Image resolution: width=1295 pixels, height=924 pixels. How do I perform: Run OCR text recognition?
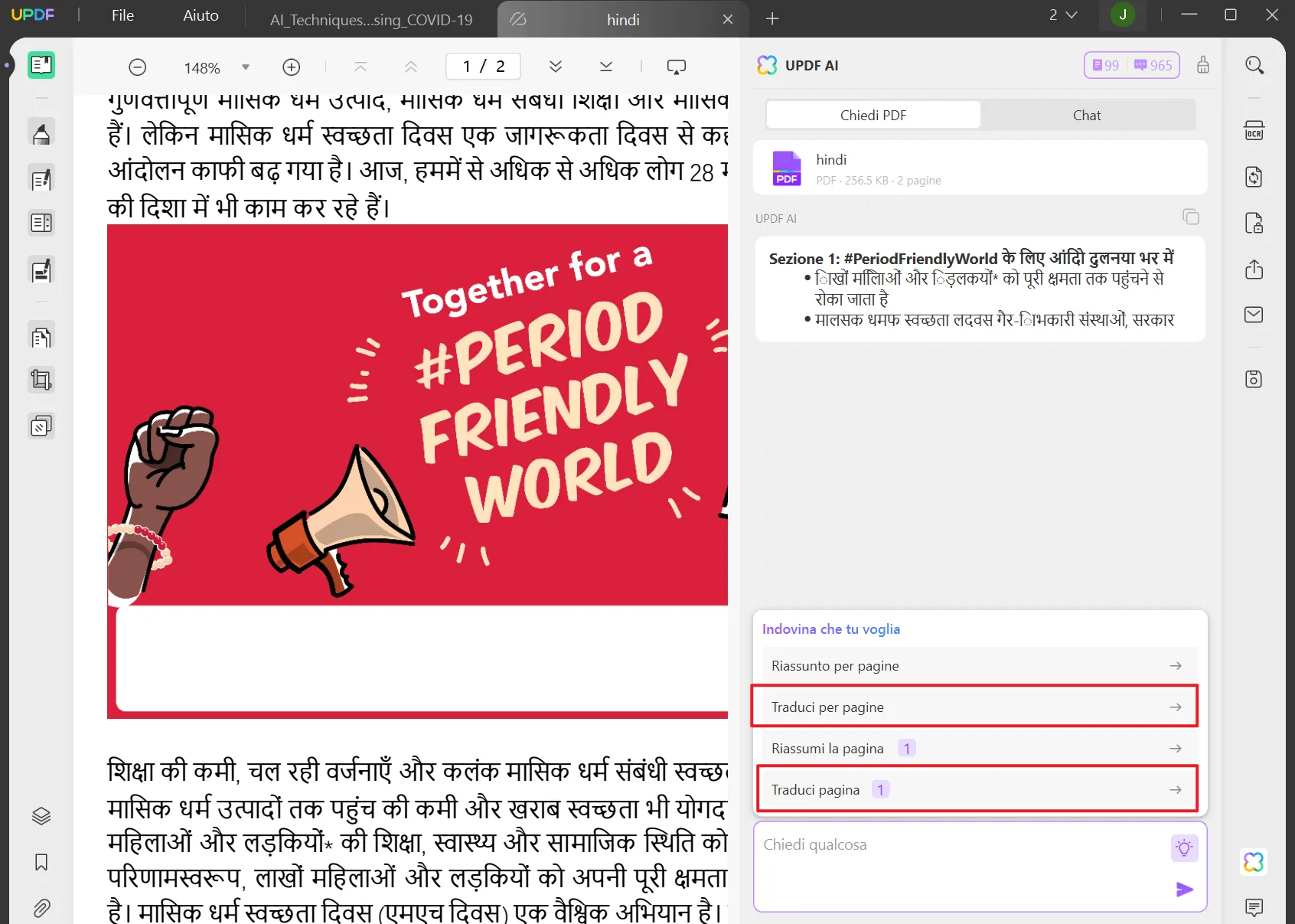1254,131
